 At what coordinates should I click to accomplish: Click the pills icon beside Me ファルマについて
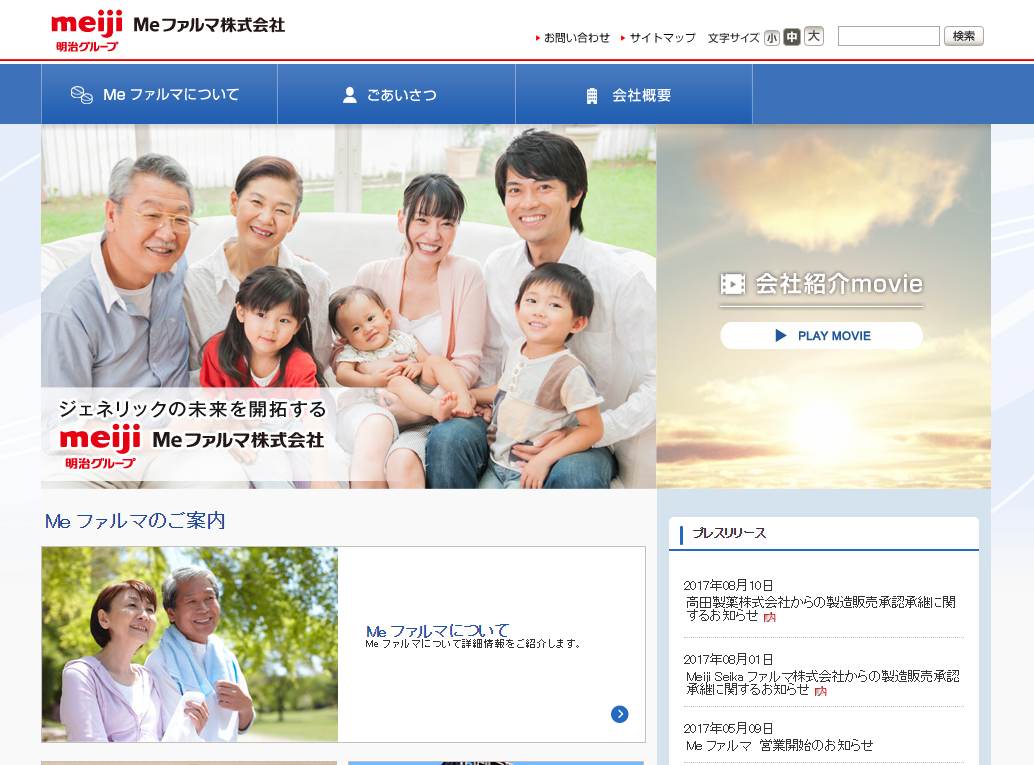[82, 95]
